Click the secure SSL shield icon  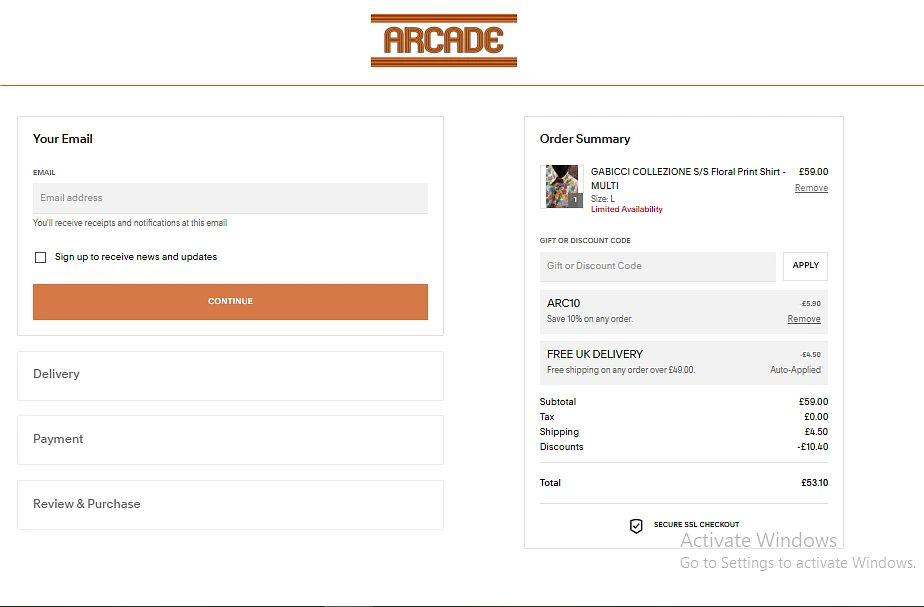pyautogui.click(x=636, y=526)
